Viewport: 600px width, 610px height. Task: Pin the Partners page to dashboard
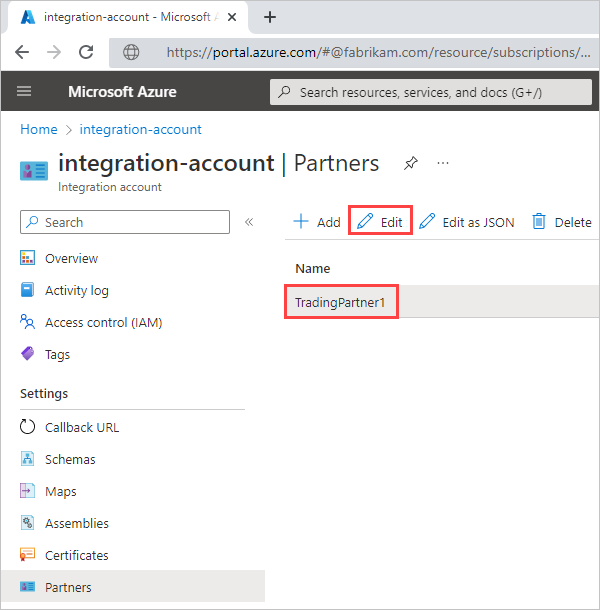click(x=410, y=163)
